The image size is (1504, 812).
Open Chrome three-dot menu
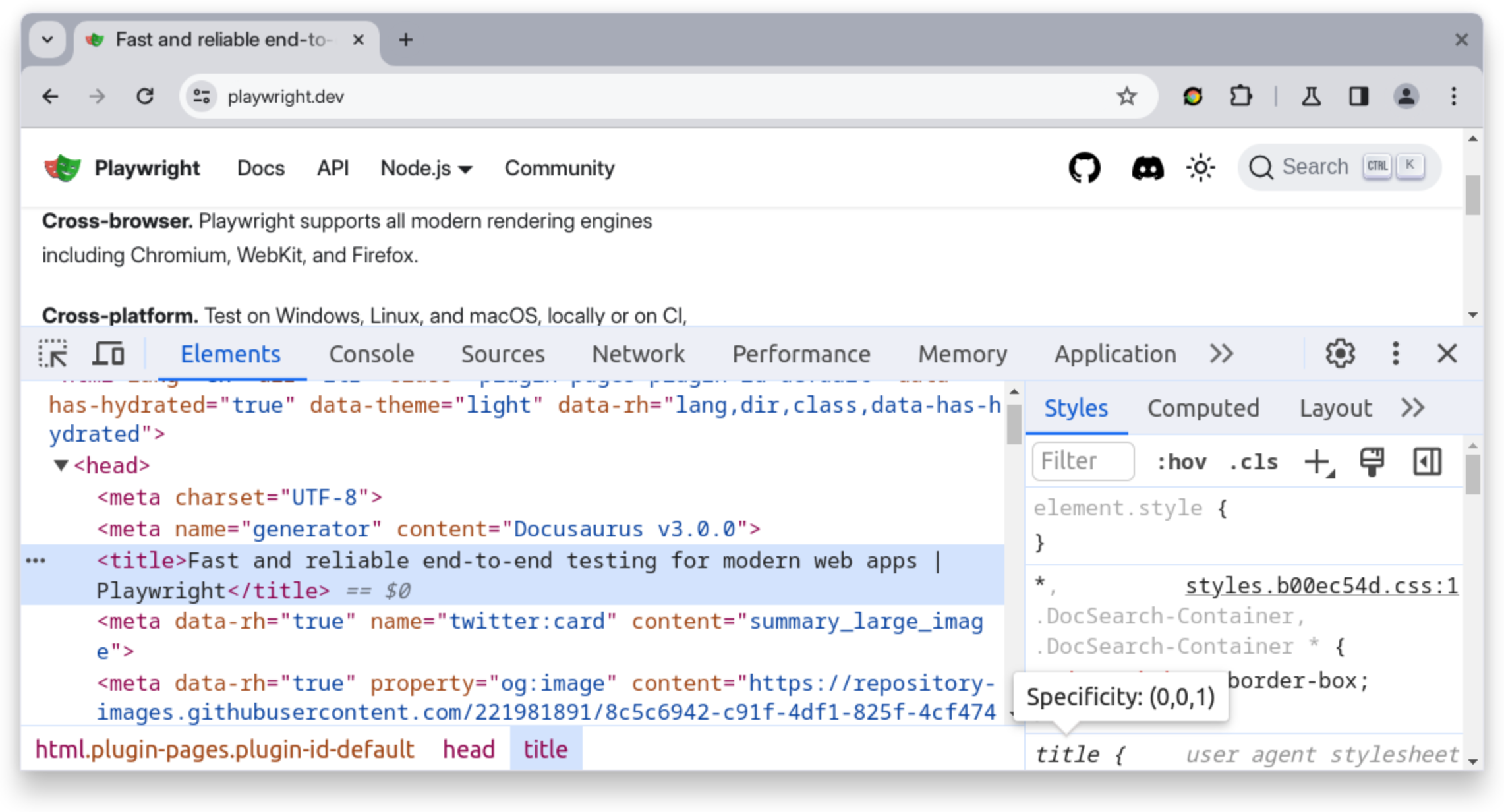pyautogui.click(x=1453, y=97)
